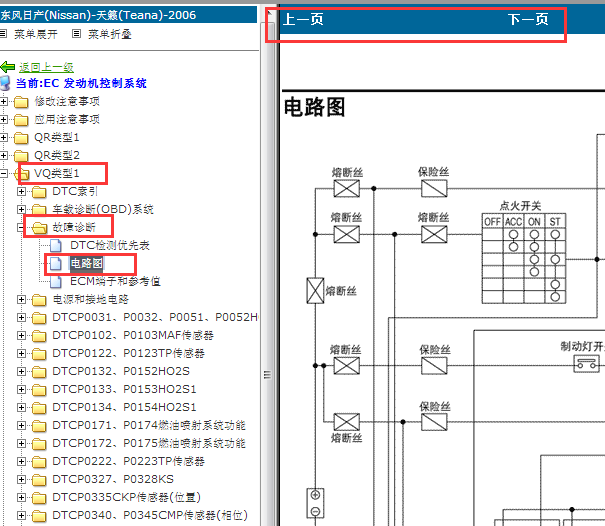Open the 返回上一级 link

point(46,67)
